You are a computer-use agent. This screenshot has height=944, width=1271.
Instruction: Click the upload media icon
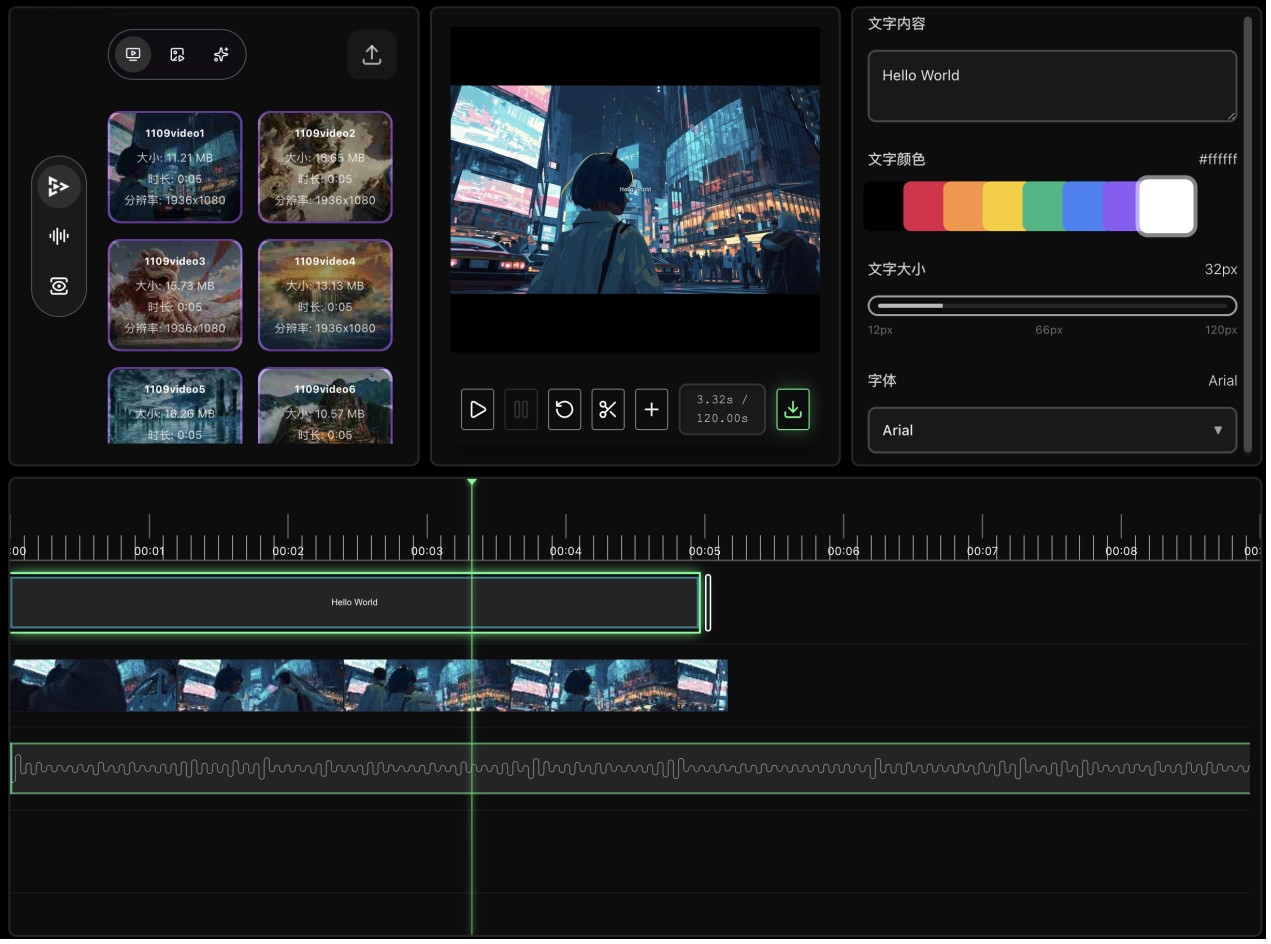click(372, 55)
